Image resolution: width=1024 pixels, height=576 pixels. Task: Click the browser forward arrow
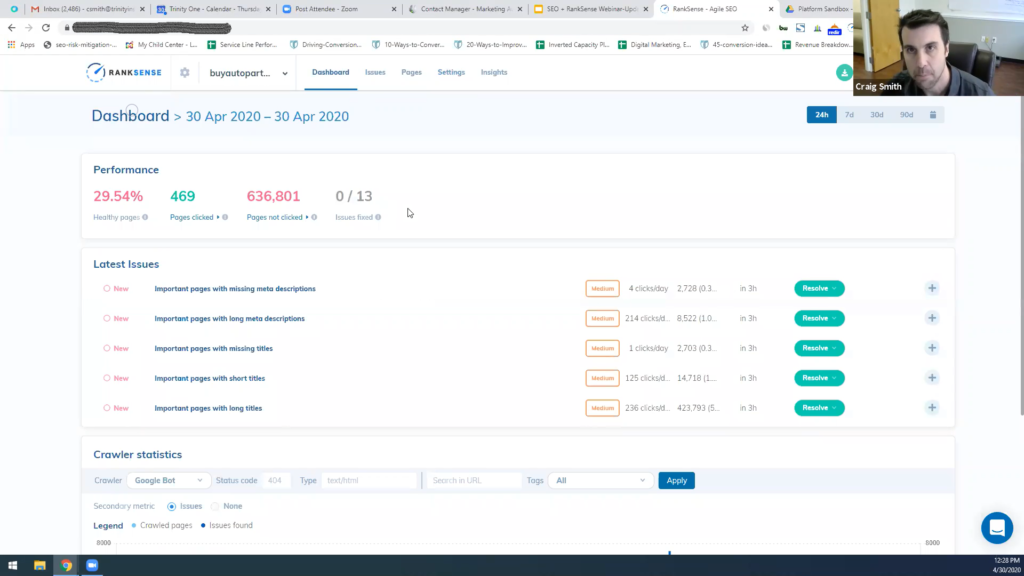click(x=29, y=27)
